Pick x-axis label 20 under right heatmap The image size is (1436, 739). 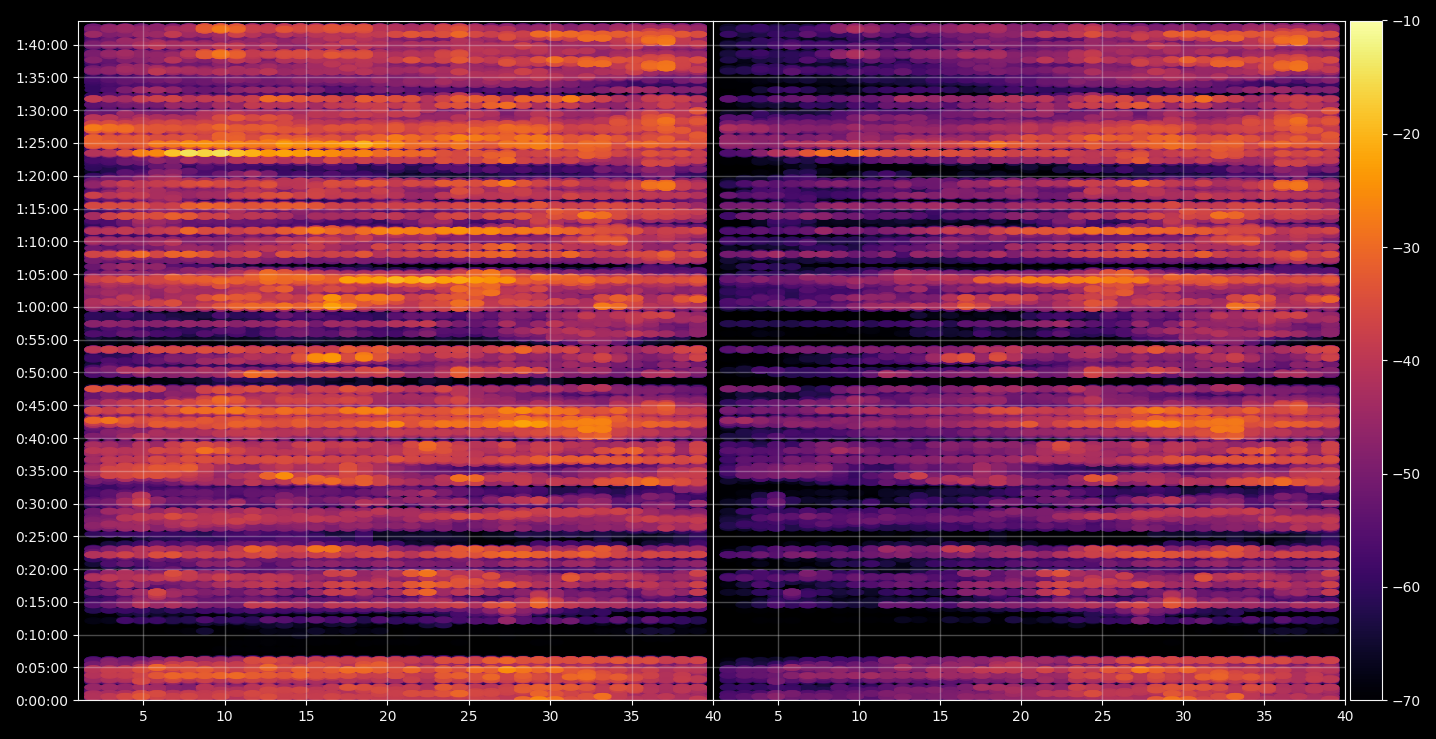(1021, 717)
